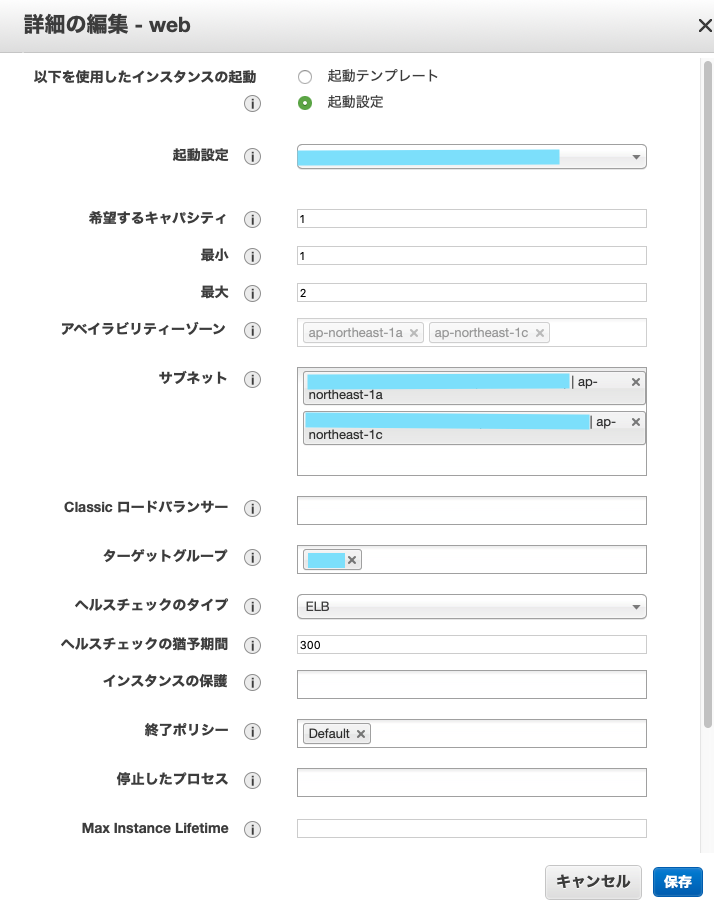Click the 最大 capacity input field
Screen dimensions: 714x920
tap(471, 293)
